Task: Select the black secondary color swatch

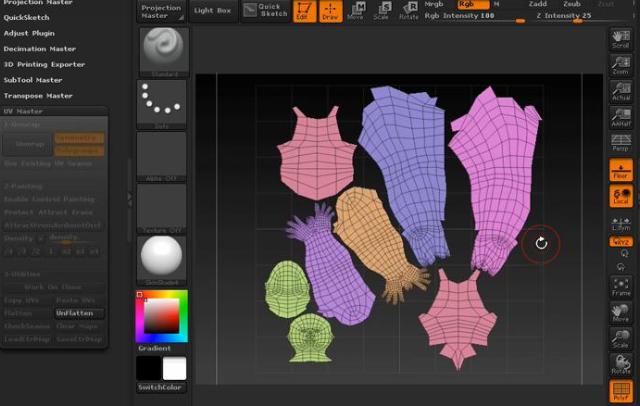Action: (148, 368)
